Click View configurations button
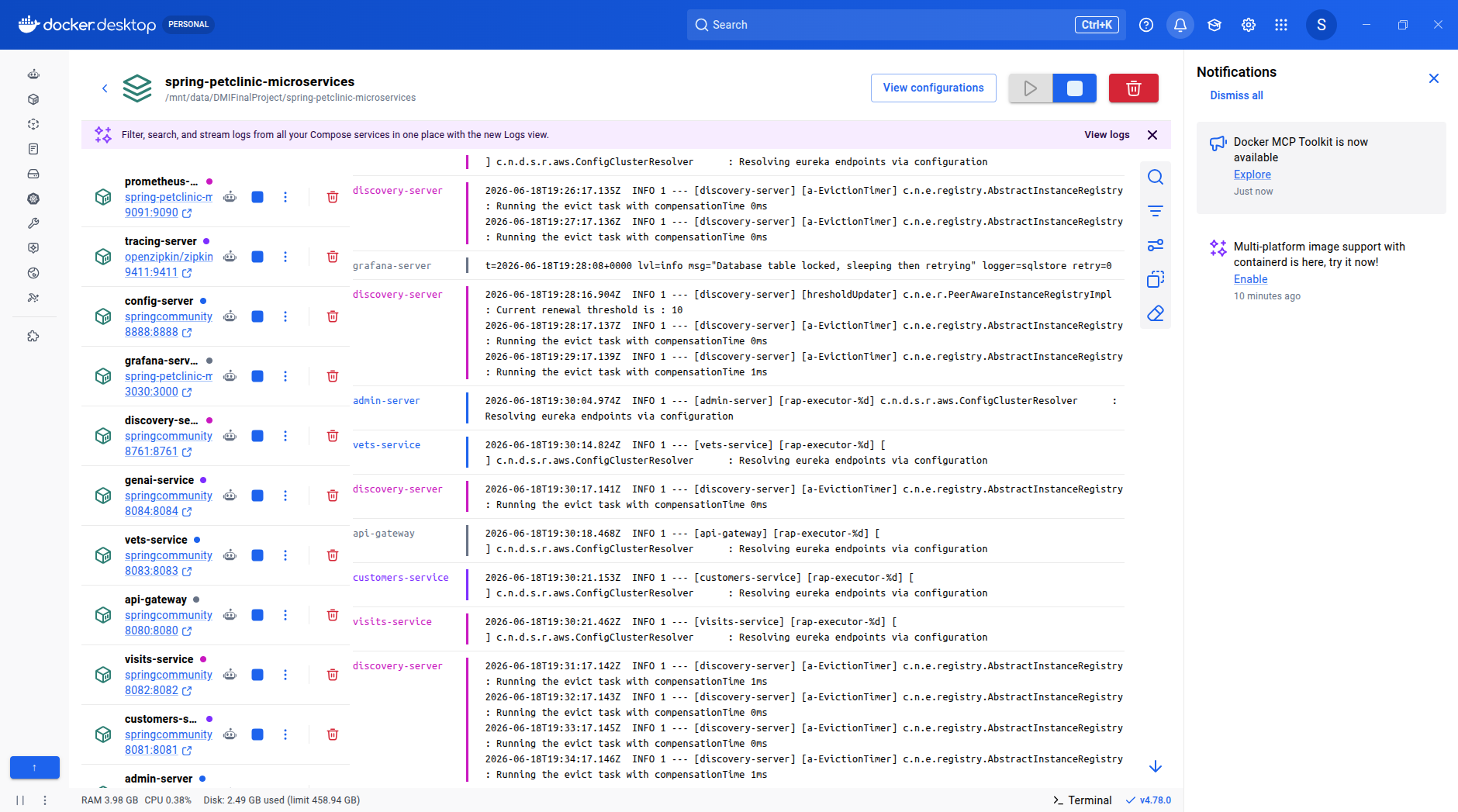 click(934, 88)
